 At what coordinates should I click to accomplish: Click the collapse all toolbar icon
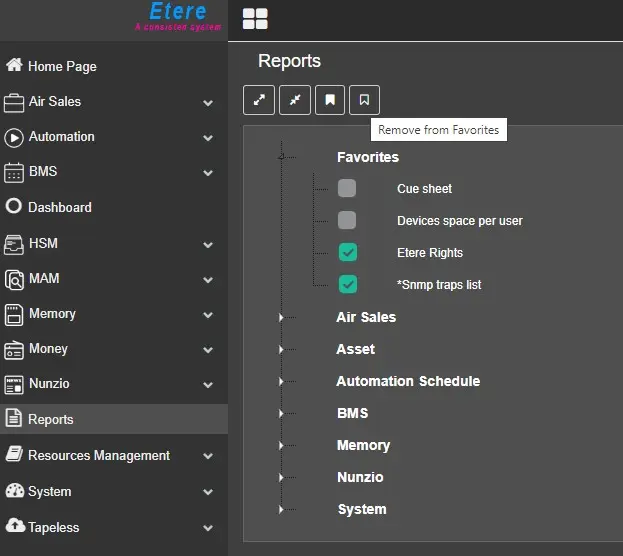pos(294,100)
